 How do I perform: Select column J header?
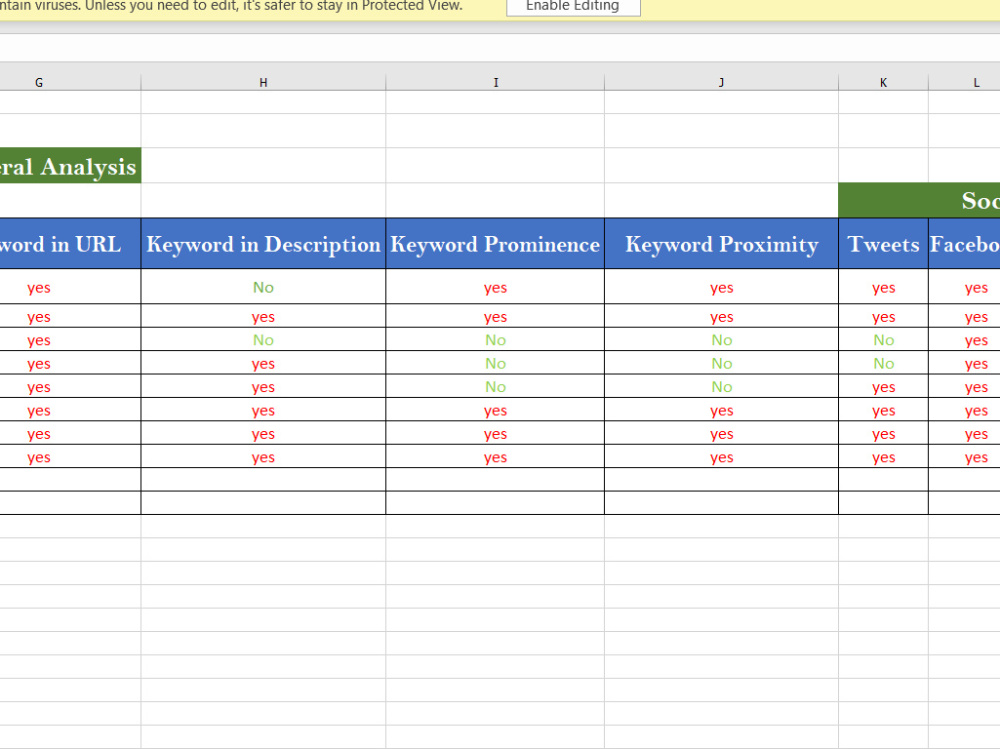coord(721,82)
